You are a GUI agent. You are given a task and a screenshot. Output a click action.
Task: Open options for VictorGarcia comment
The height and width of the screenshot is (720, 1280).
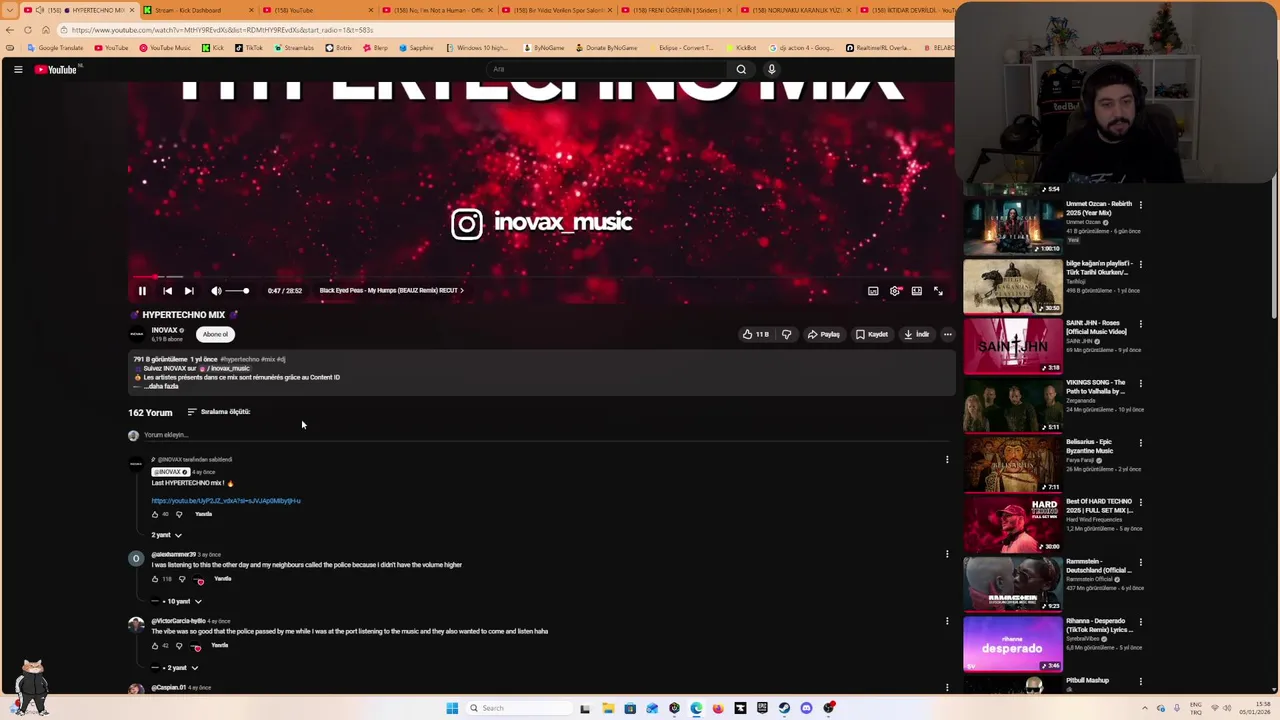pos(947,621)
